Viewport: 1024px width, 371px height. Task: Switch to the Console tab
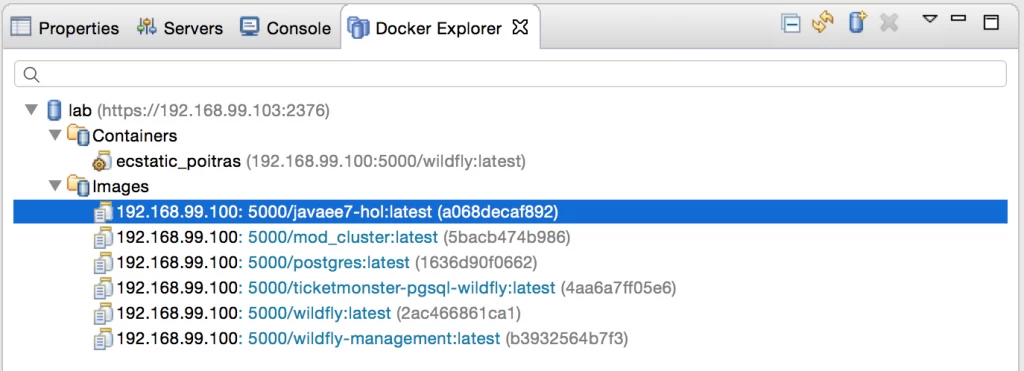285,28
